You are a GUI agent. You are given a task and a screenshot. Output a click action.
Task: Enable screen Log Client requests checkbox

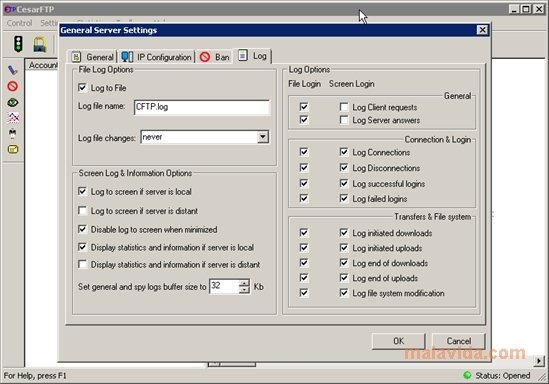344,107
